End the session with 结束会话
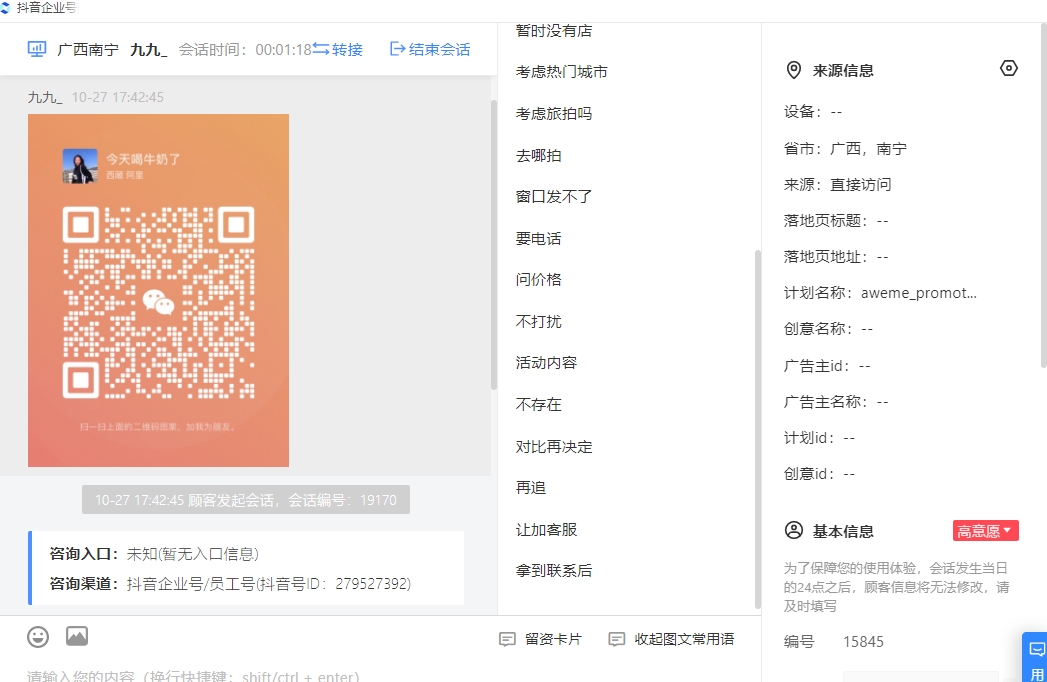Image resolution: width=1047 pixels, height=682 pixels. pyautogui.click(x=430, y=49)
